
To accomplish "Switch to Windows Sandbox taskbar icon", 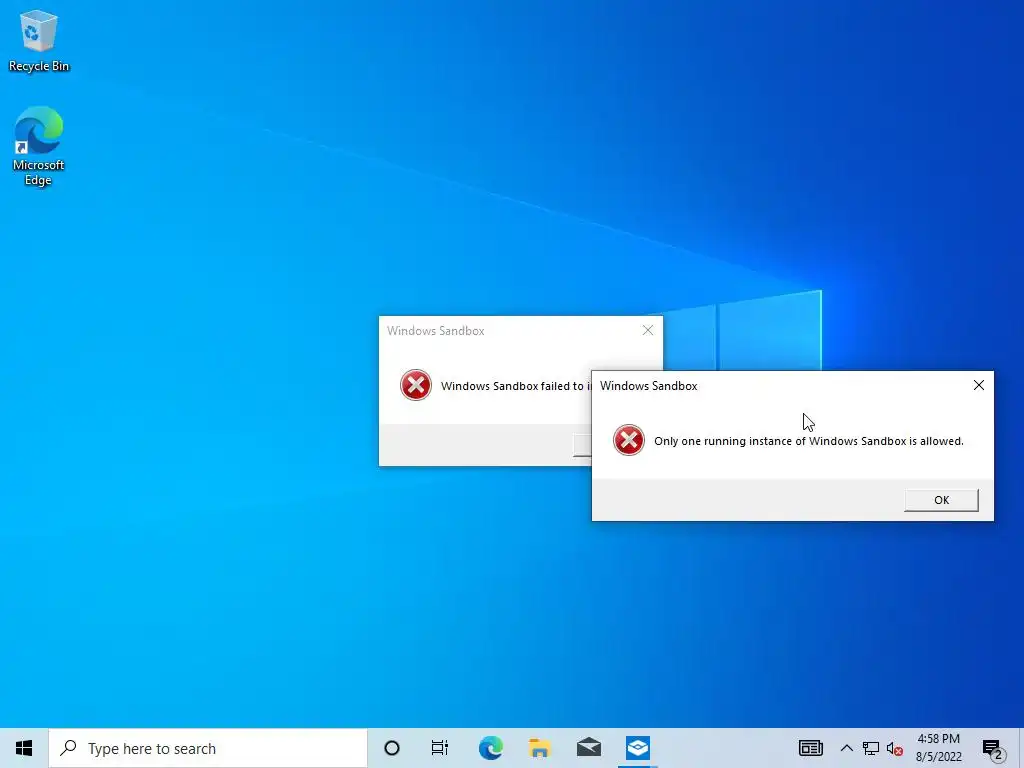I will (637, 748).
